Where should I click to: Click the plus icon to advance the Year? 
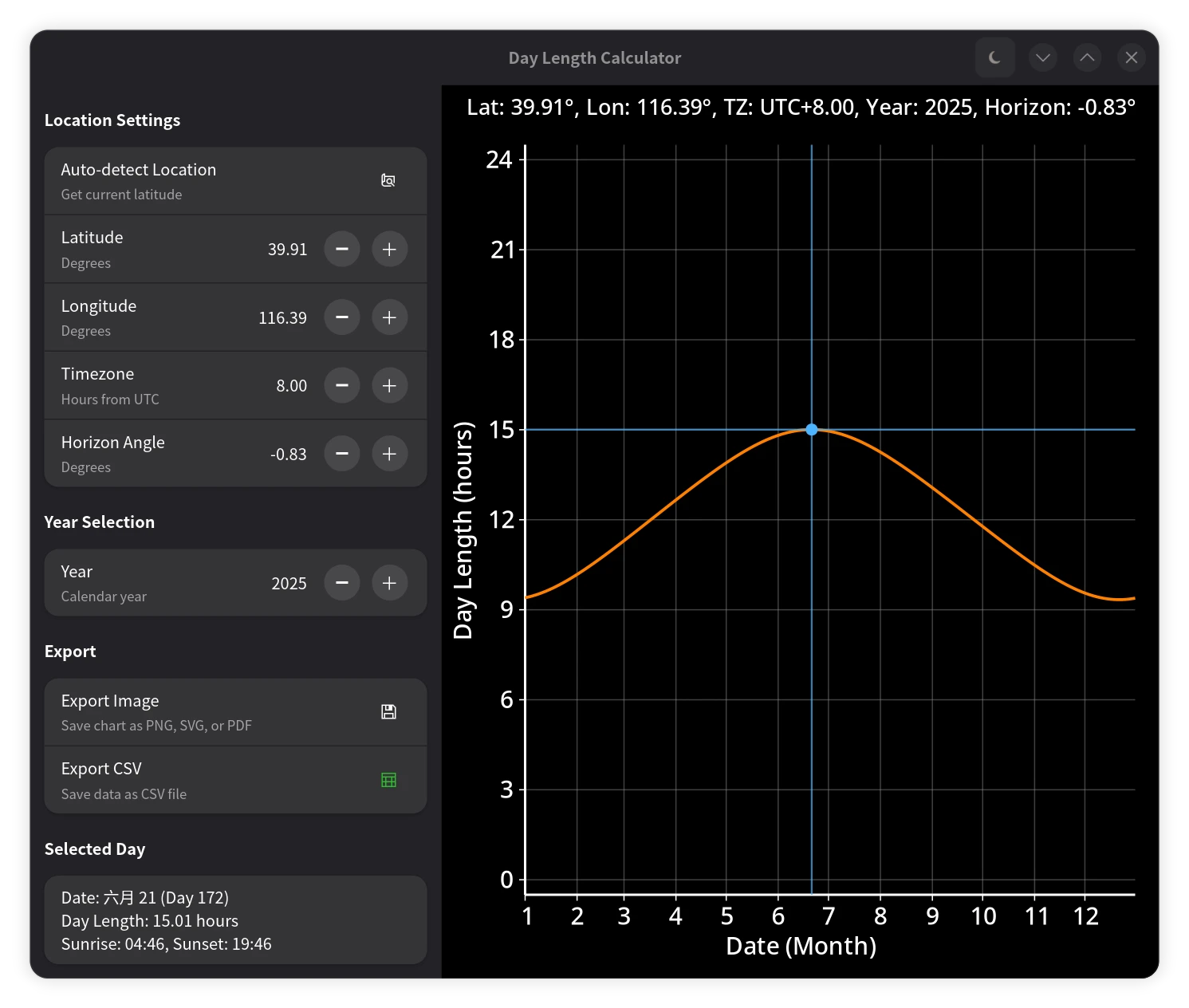tap(390, 583)
